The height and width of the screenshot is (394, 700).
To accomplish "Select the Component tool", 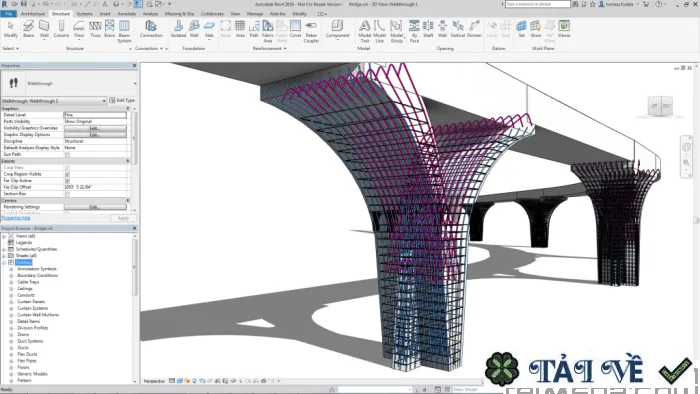I will coord(338,29).
